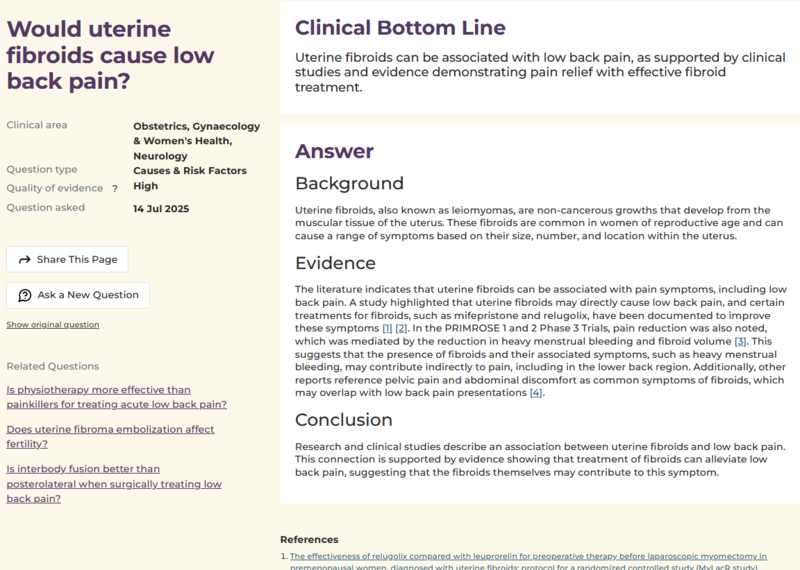Click the Clinical area label
Image resolution: width=800 pixels, height=570 pixels.
[x=37, y=125]
